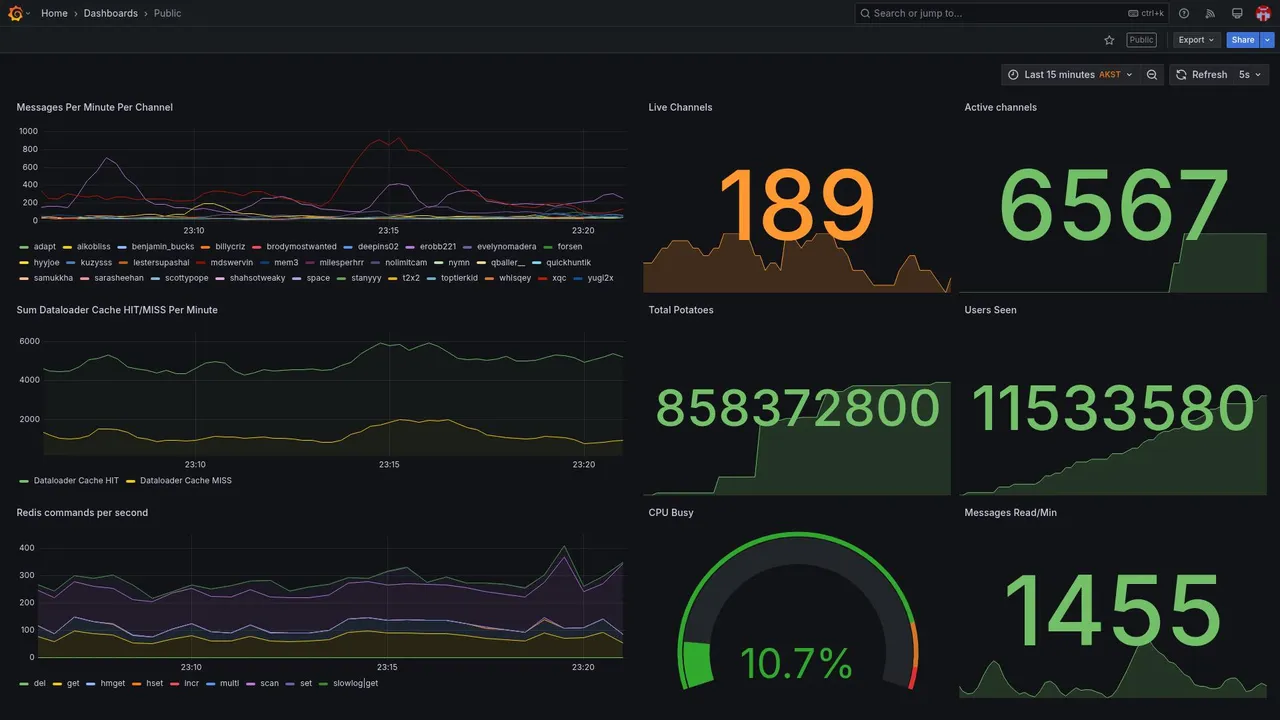Click the monitor icon in top bar
The image size is (1280, 720).
point(1237,13)
